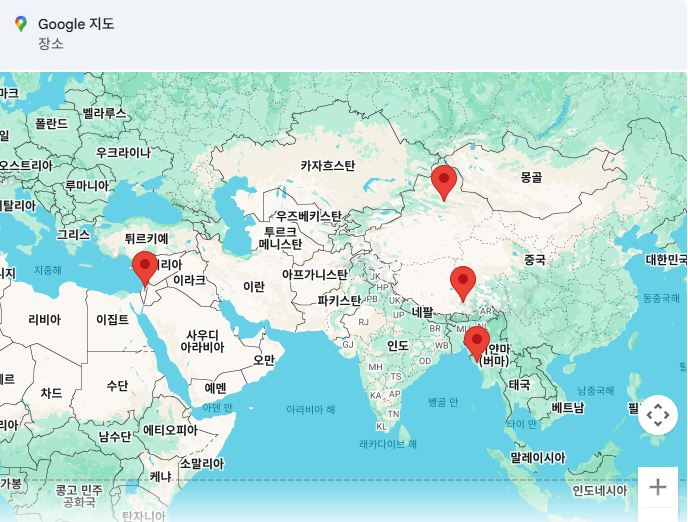
Task: Click the 예멘 country label
Action: coord(215,388)
